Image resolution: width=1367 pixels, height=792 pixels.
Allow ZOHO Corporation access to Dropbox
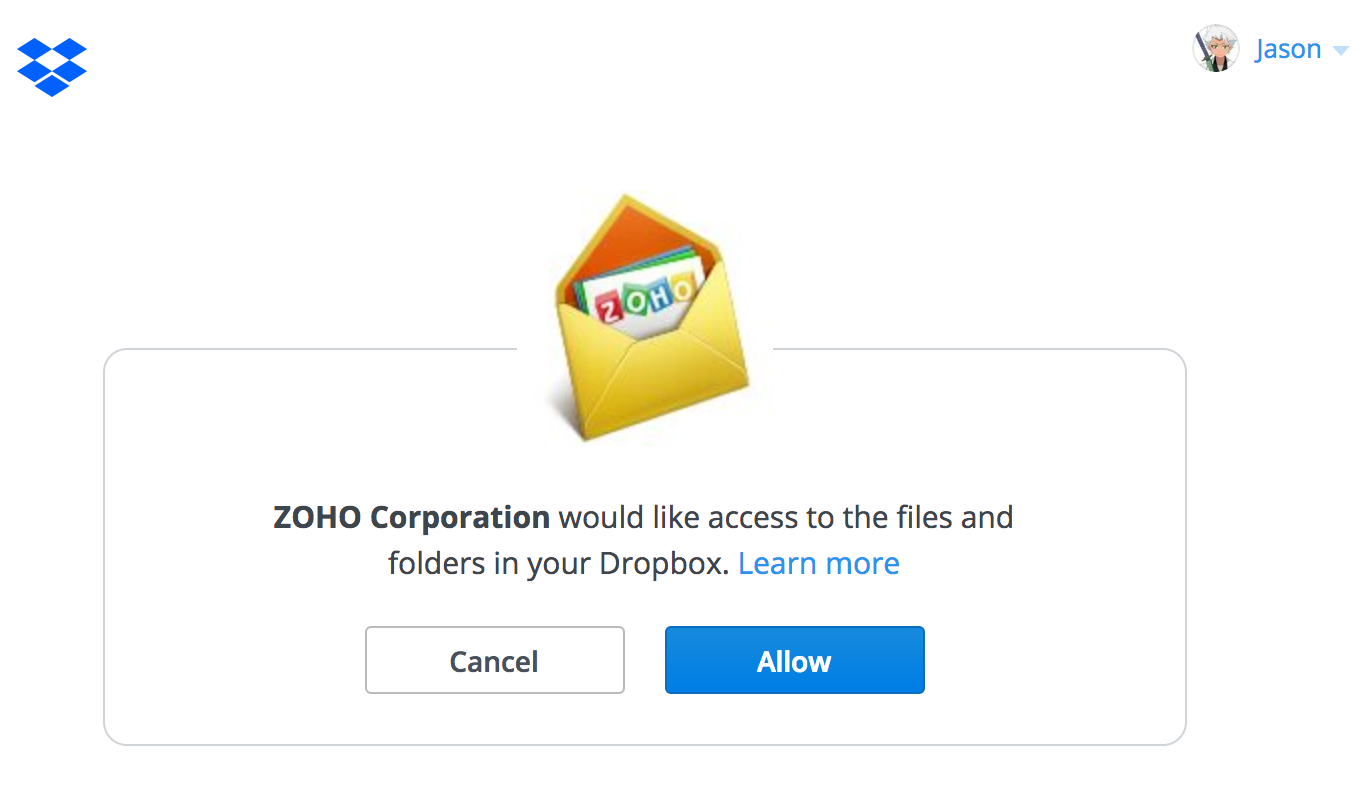click(795, 660)
